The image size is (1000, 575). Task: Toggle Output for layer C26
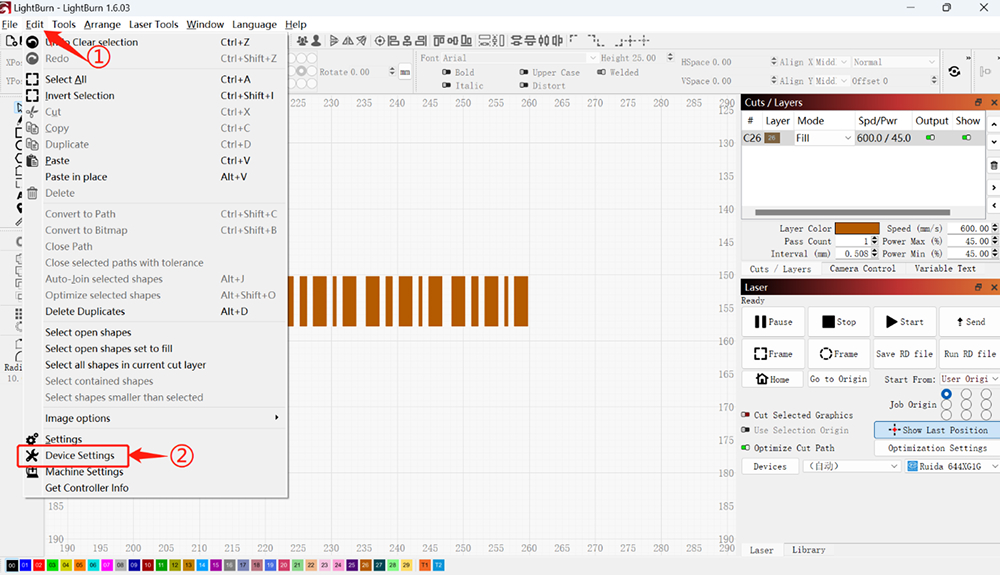pyautogui.click(x=931, y=138)
